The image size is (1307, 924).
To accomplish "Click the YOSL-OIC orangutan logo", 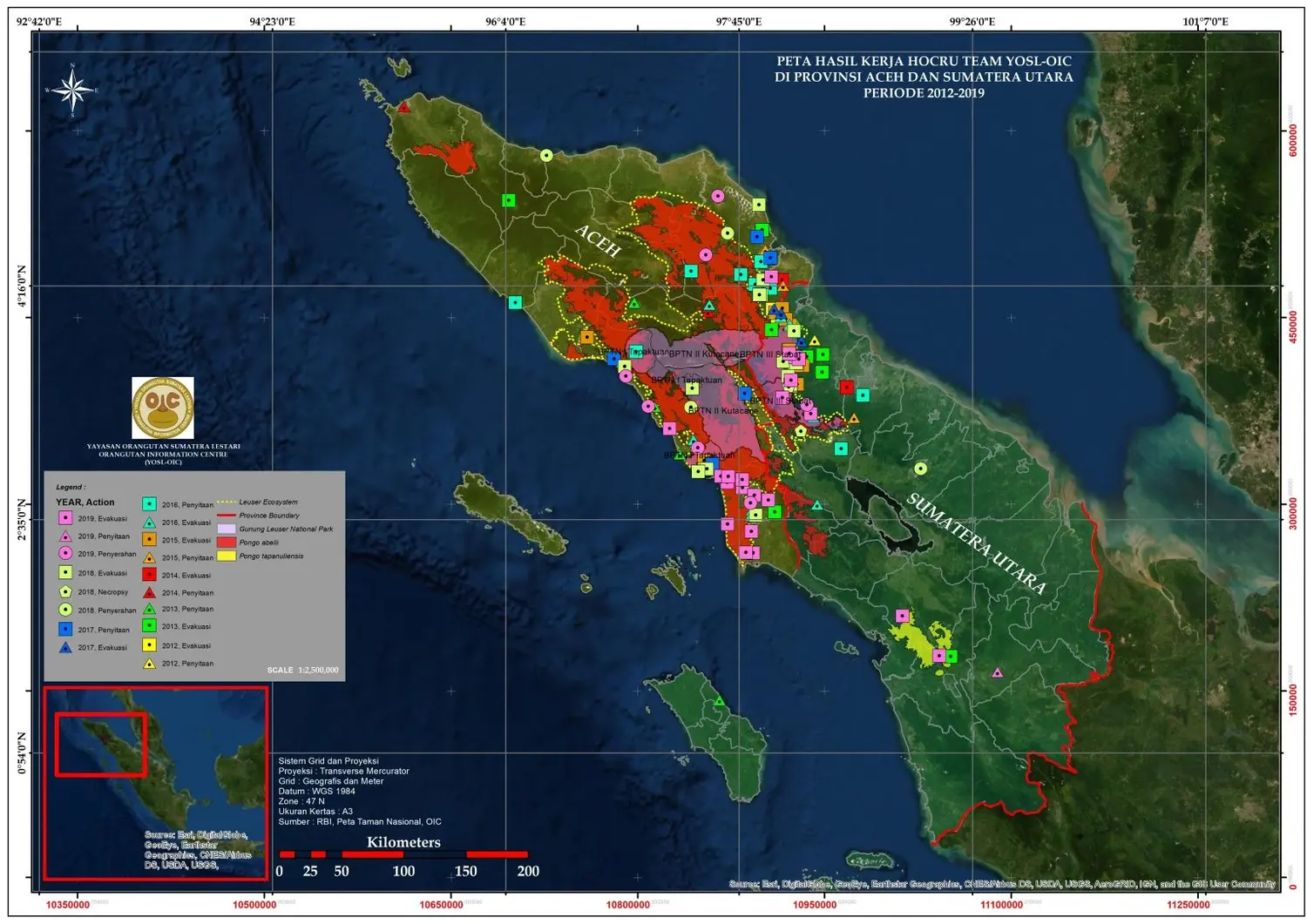I will point(163,408).
